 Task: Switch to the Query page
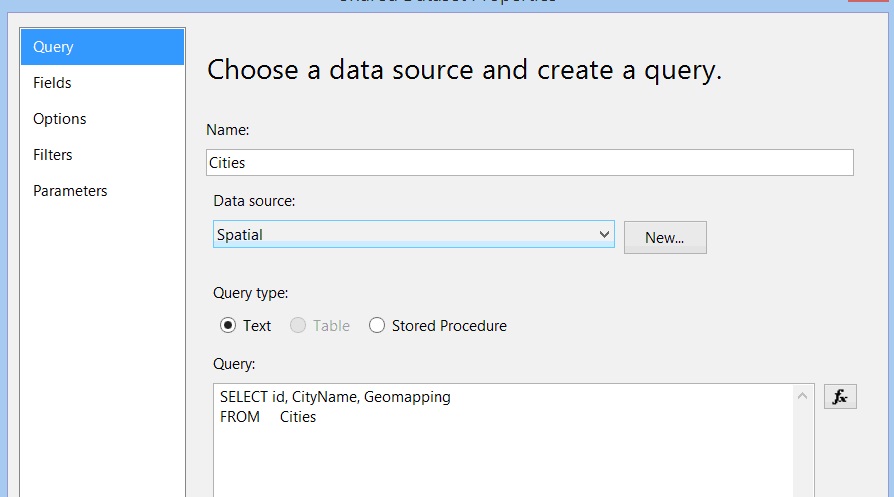102,47
